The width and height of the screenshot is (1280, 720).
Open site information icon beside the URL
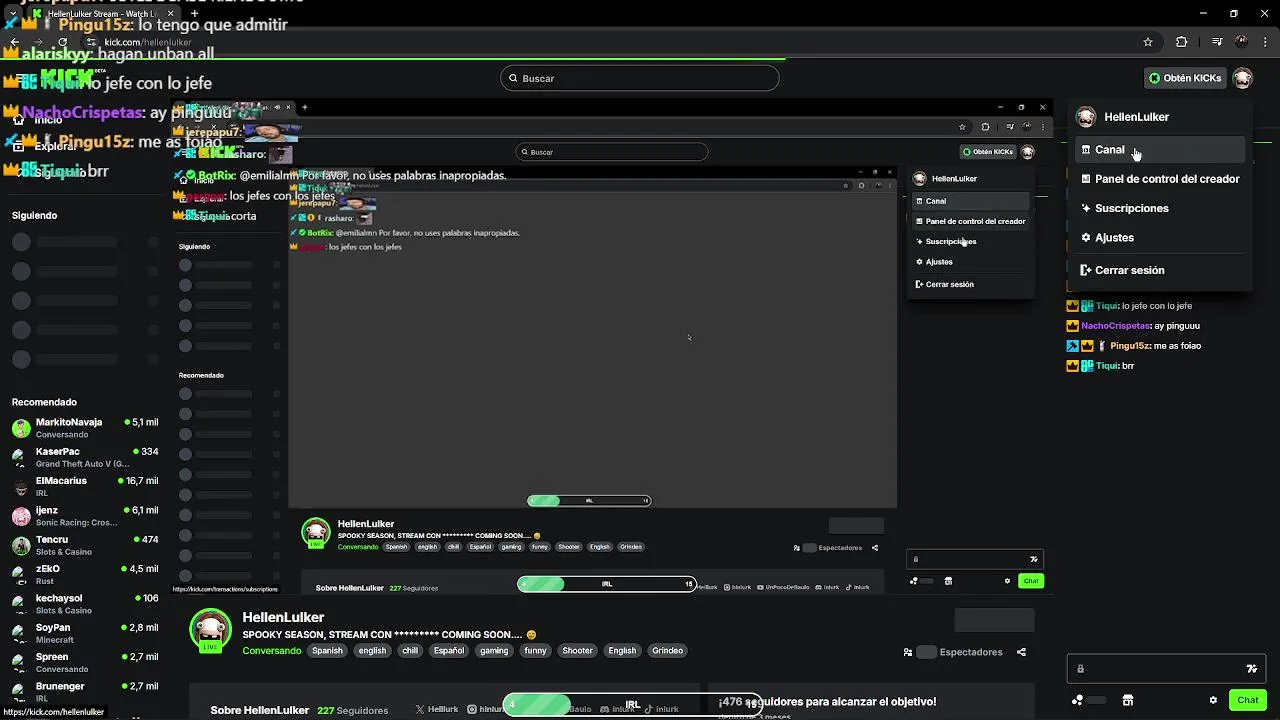(92, 42)
